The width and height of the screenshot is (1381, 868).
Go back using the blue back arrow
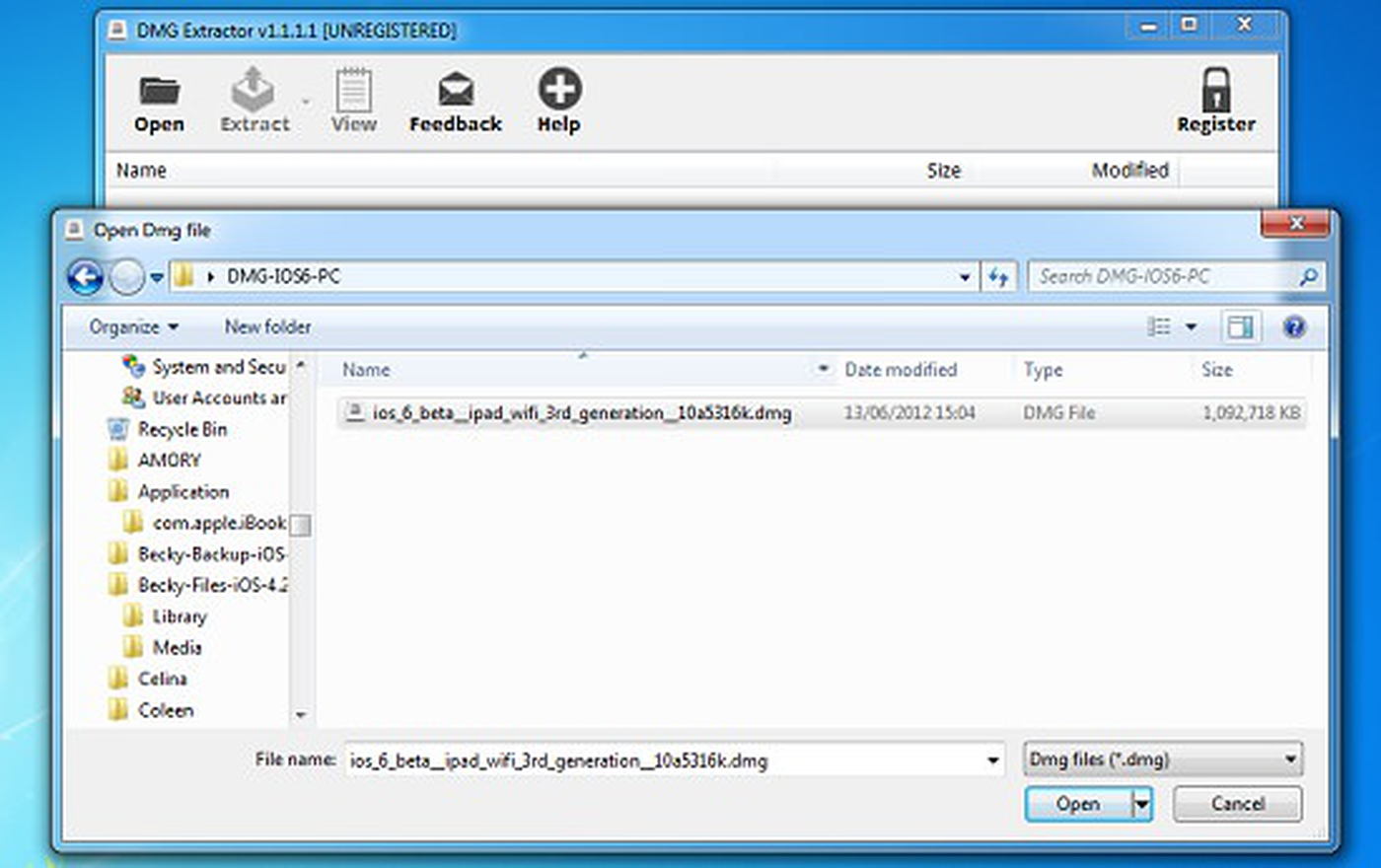(86, 277)
